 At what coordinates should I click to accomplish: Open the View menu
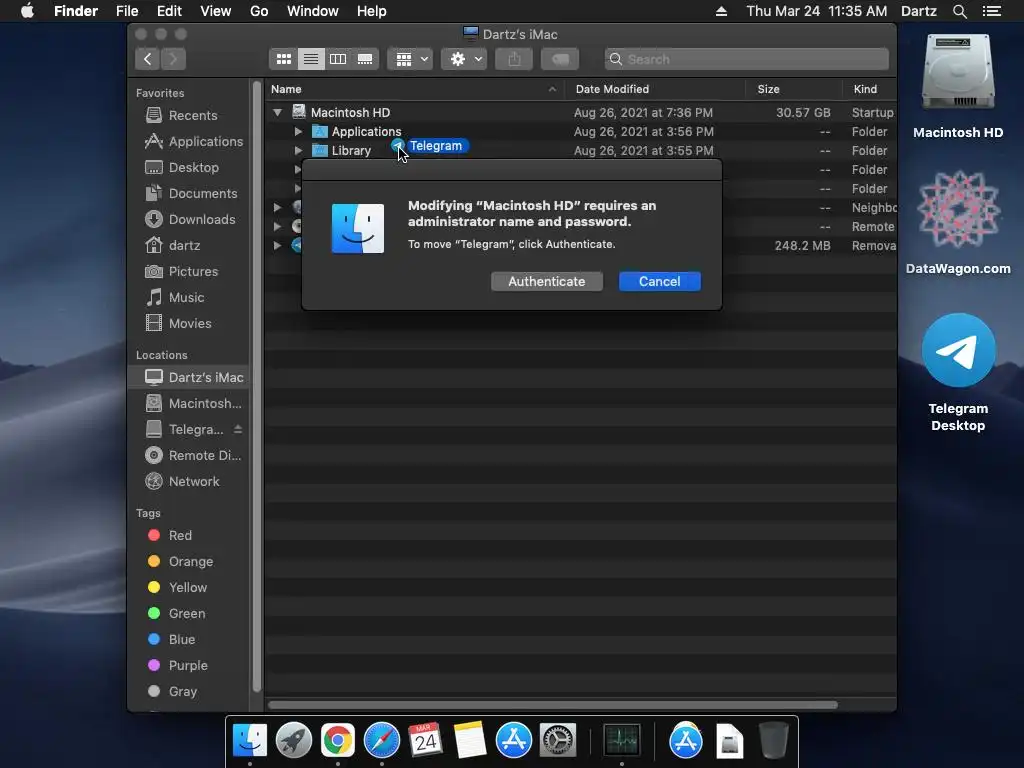216,11
